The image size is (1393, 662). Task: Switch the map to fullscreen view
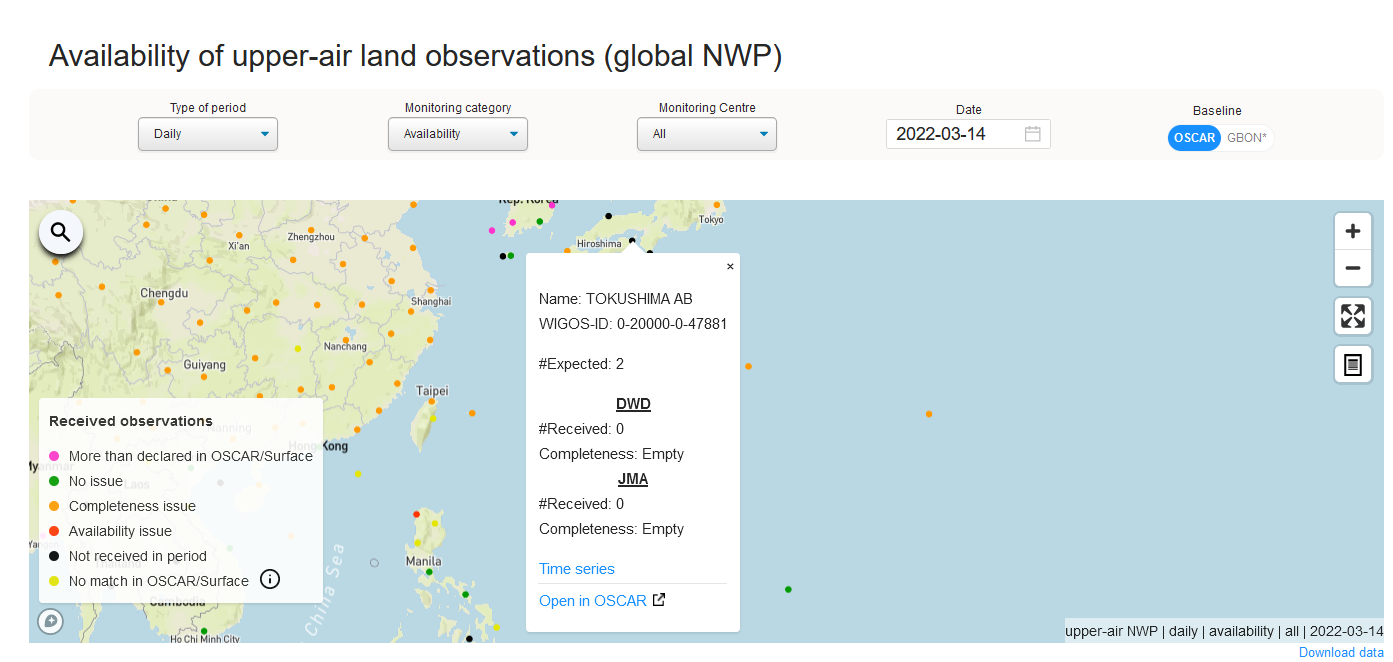pos(1353,316)
